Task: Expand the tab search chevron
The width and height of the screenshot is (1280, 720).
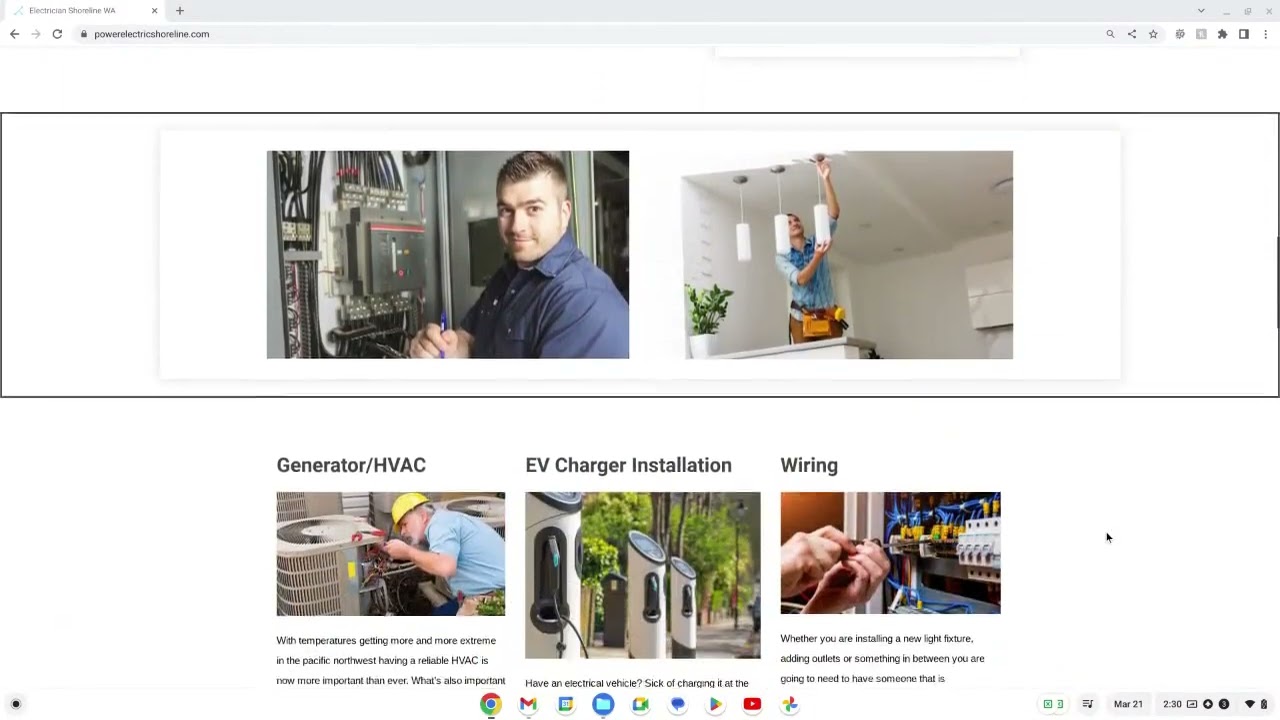Action: pos(1201,10)
